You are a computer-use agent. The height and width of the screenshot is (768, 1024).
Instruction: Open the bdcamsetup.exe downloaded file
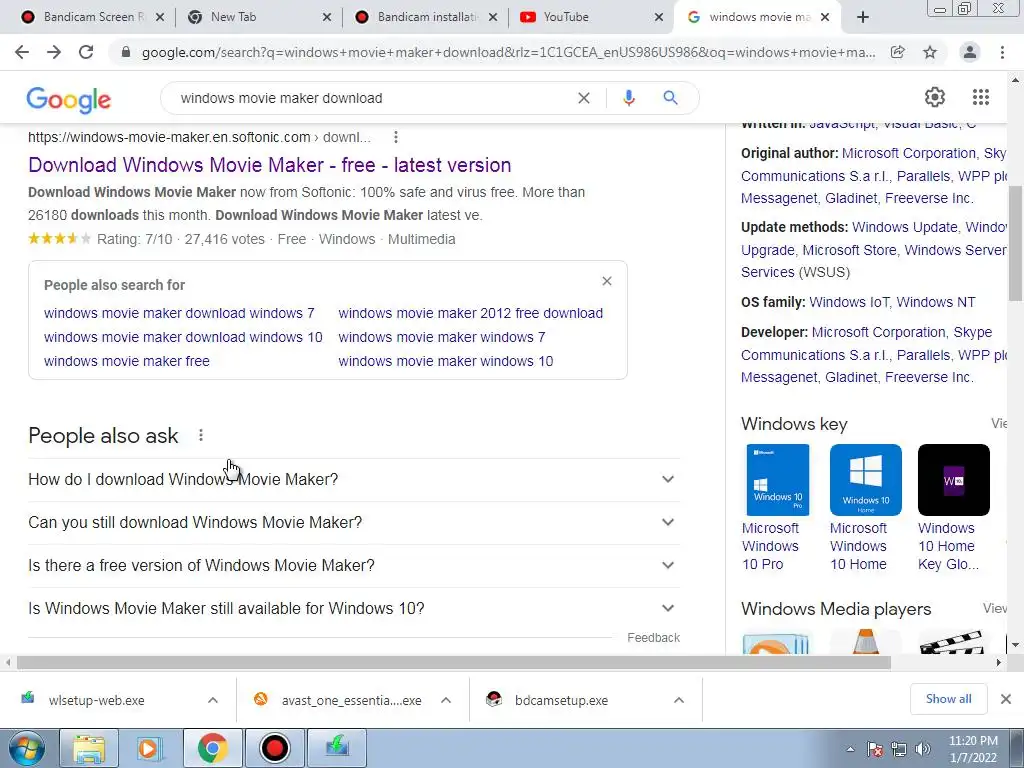point(561,700)
